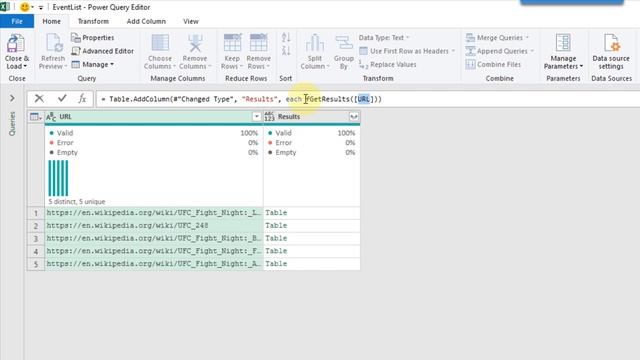The width and height of the screenshot is (640, 360).
Task: Sort ascending with the A-Z icon
Action: 286,38
